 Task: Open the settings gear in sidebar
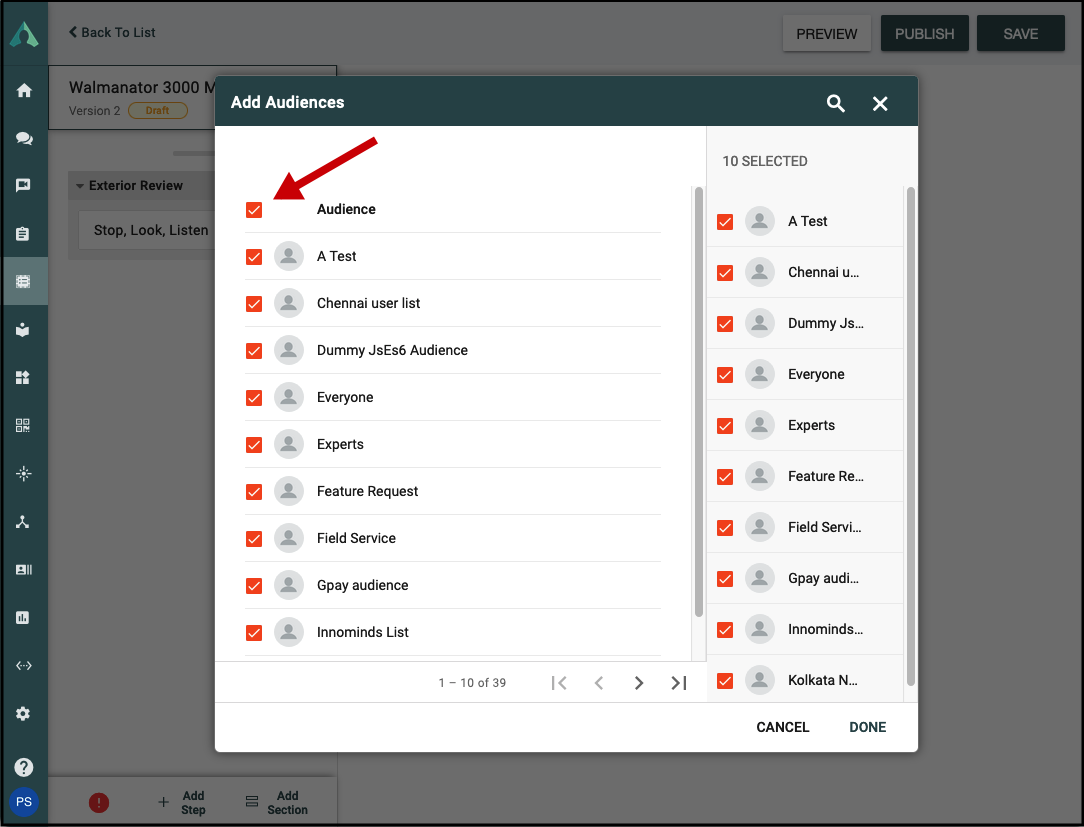point(23,714)
